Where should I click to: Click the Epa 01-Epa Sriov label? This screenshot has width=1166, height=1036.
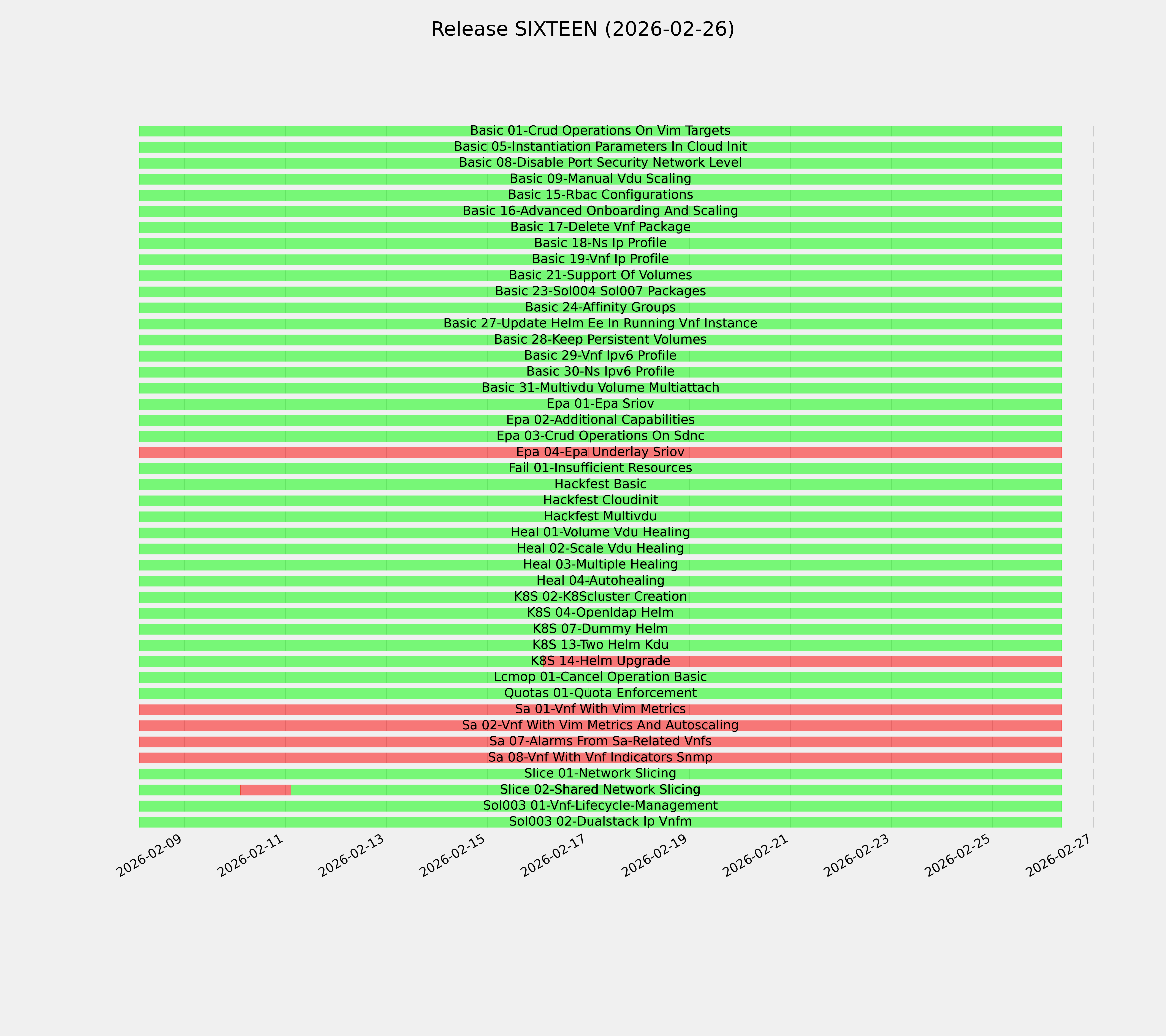click(600, 404)
